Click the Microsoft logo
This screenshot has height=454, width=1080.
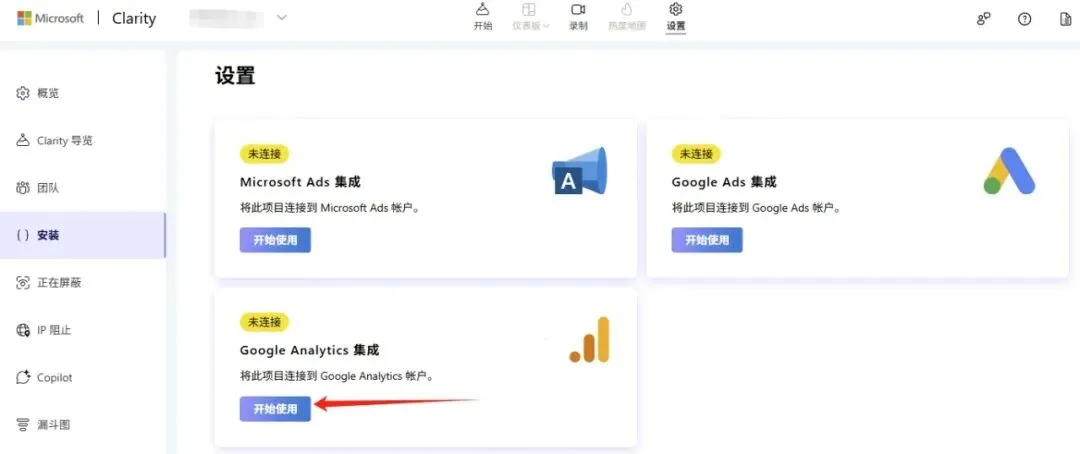[x=50, y=18]
